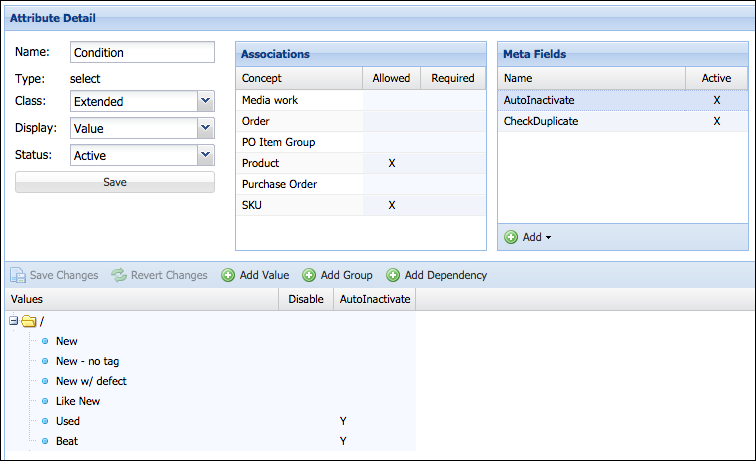
Task: Click the green plus icon for Add Value
Action: pyautogui.click(x=228, y=275)
